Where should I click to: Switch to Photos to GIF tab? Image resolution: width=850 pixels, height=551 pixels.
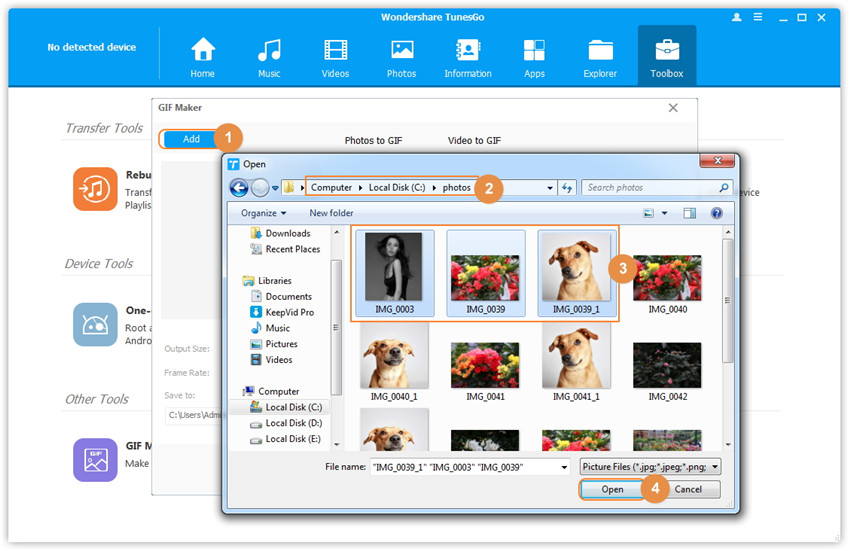coord(374,140)
